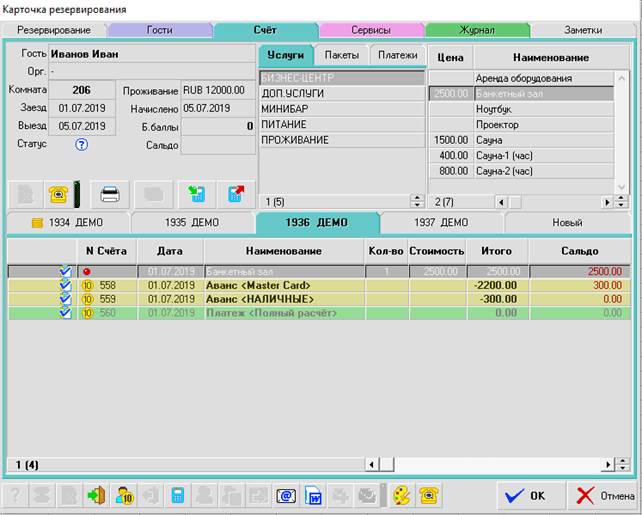Screen dimensions: 642x515
Task: Toggle checkbox on Банкетный зал row
Action: pyautogui.click(x=66, y=271)
